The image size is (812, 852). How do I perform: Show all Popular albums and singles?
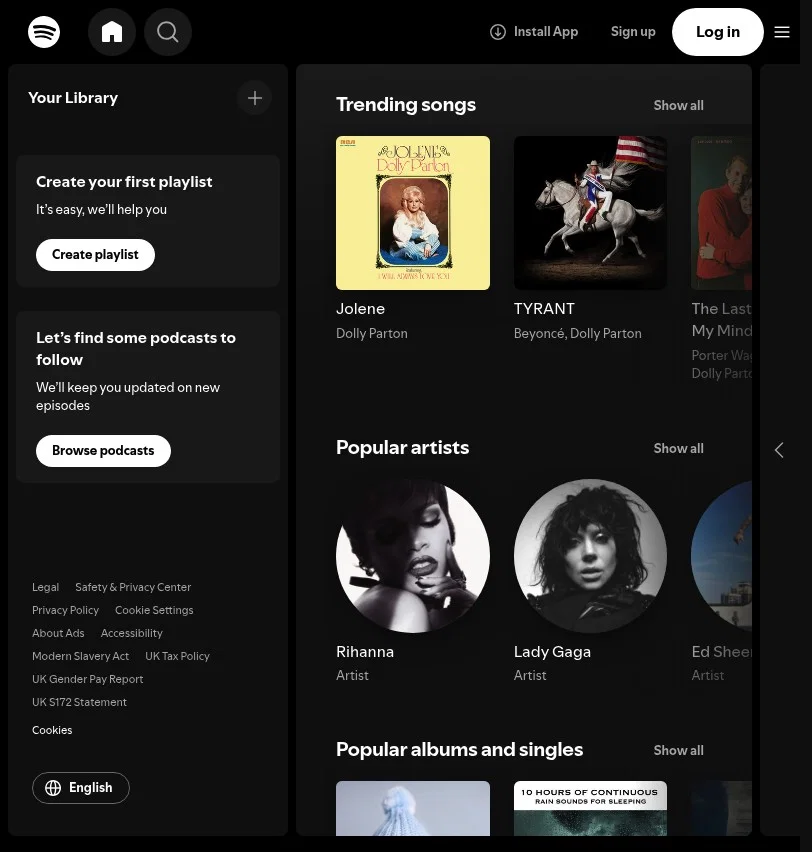coord(678,750)
